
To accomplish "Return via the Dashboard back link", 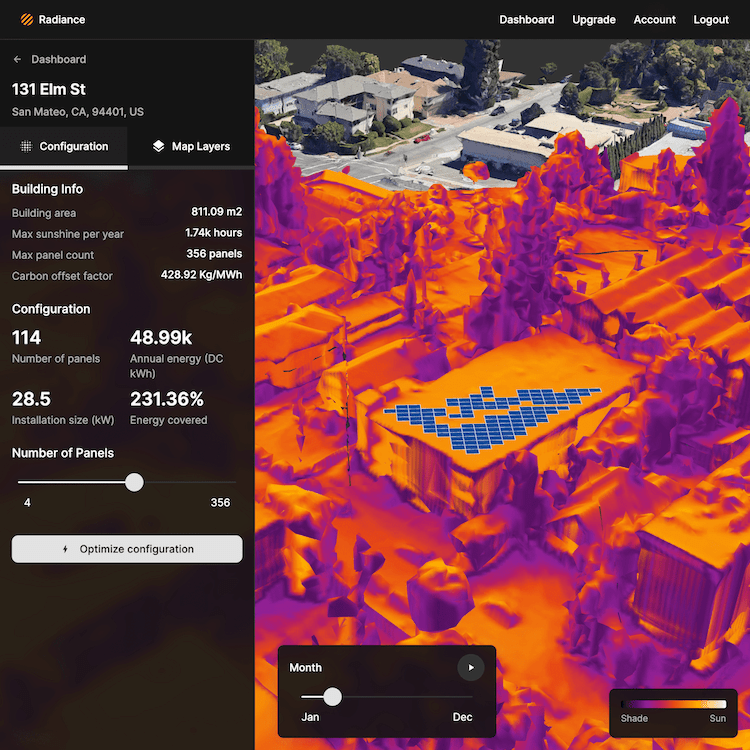I will tap(50, 59).
